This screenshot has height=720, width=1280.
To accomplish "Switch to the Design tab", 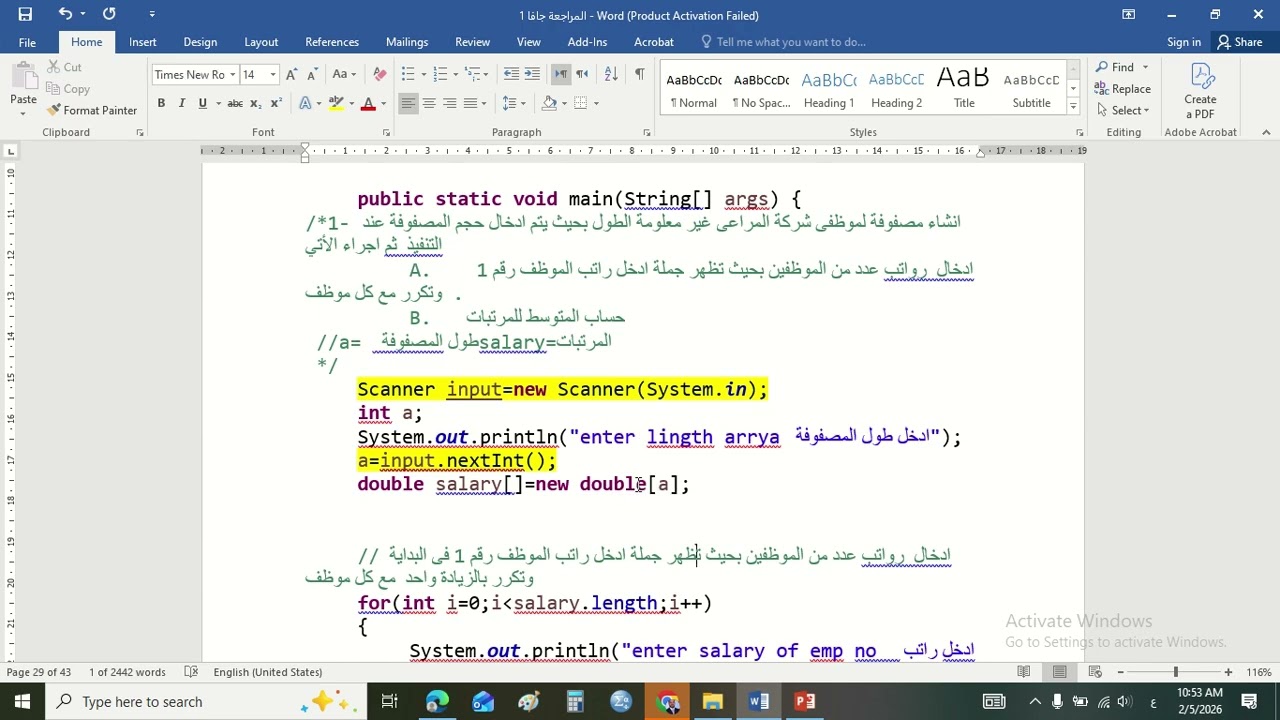I will (200, 42).
